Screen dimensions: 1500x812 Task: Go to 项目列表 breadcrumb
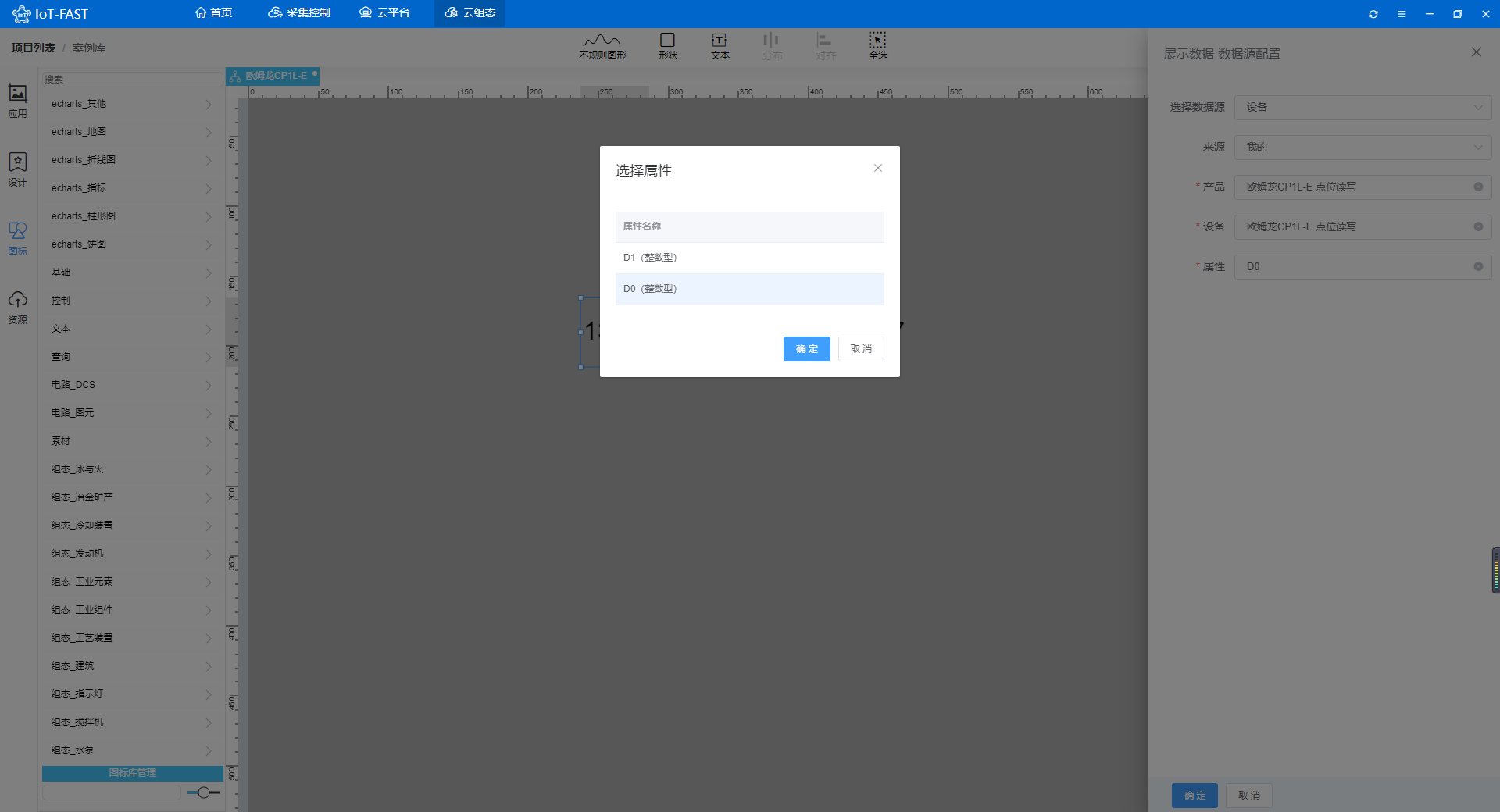point(34,48)
